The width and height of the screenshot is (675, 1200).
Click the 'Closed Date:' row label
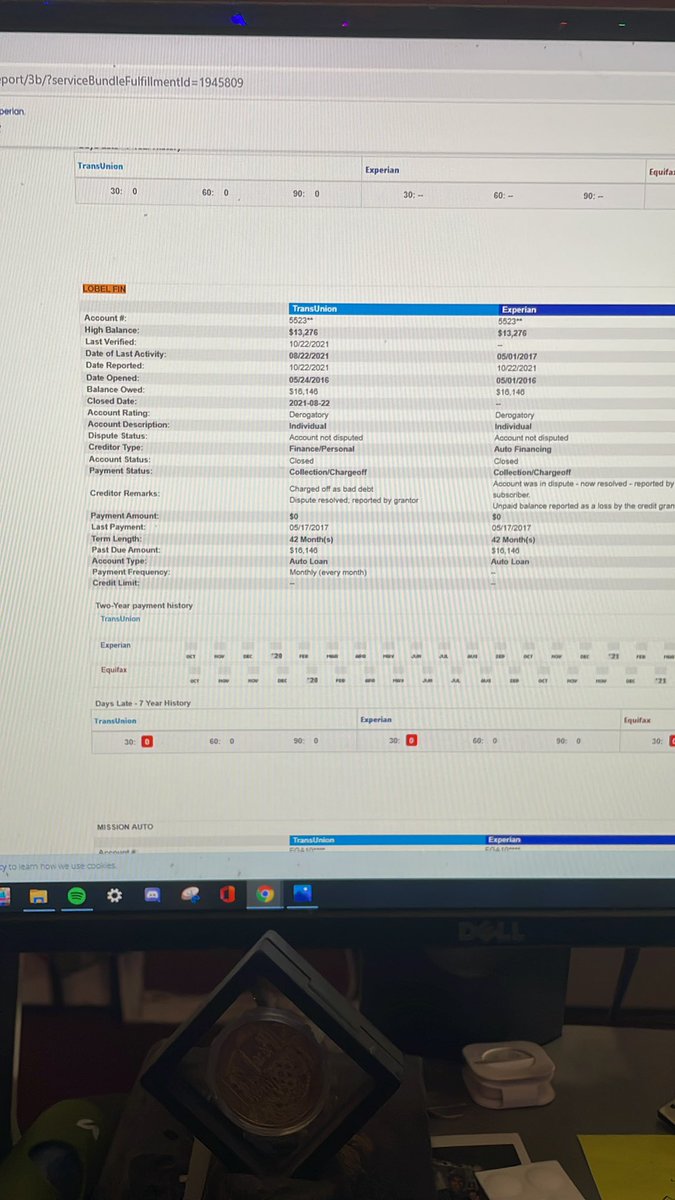tap(112, 401)
